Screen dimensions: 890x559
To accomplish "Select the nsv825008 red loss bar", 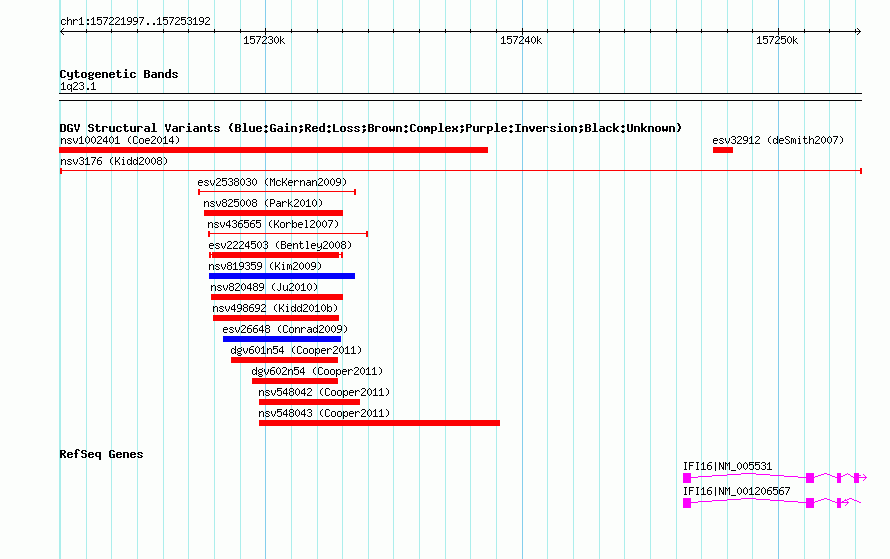I will 274,213.
